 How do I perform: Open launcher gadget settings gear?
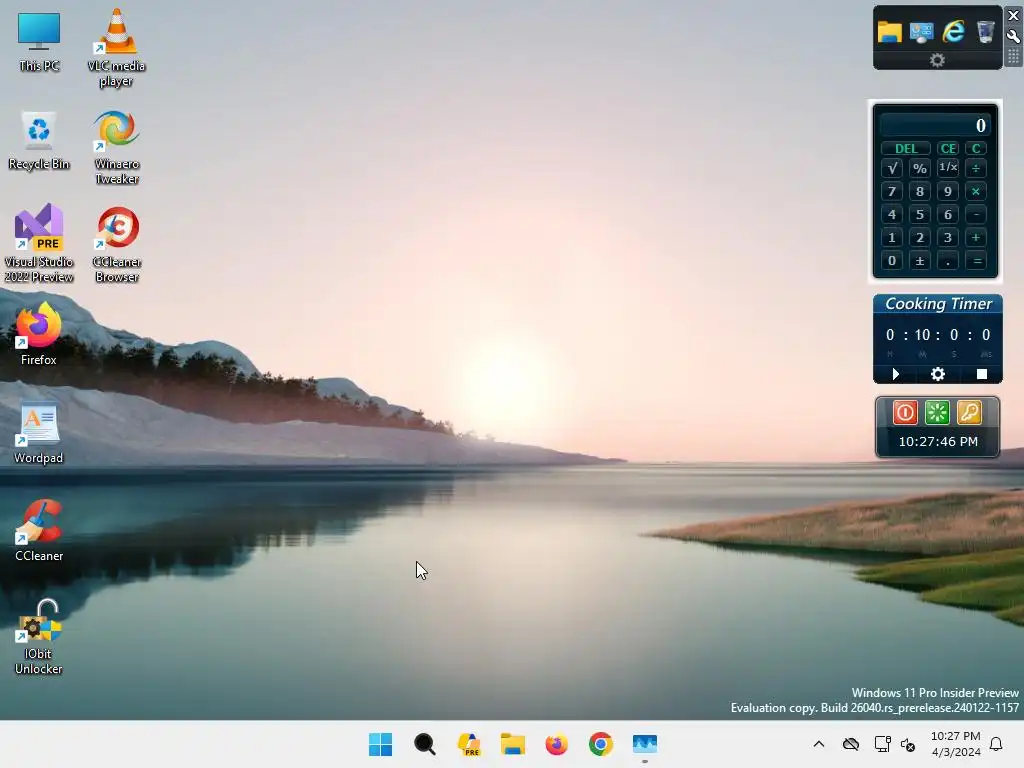[x=937, y=60]
